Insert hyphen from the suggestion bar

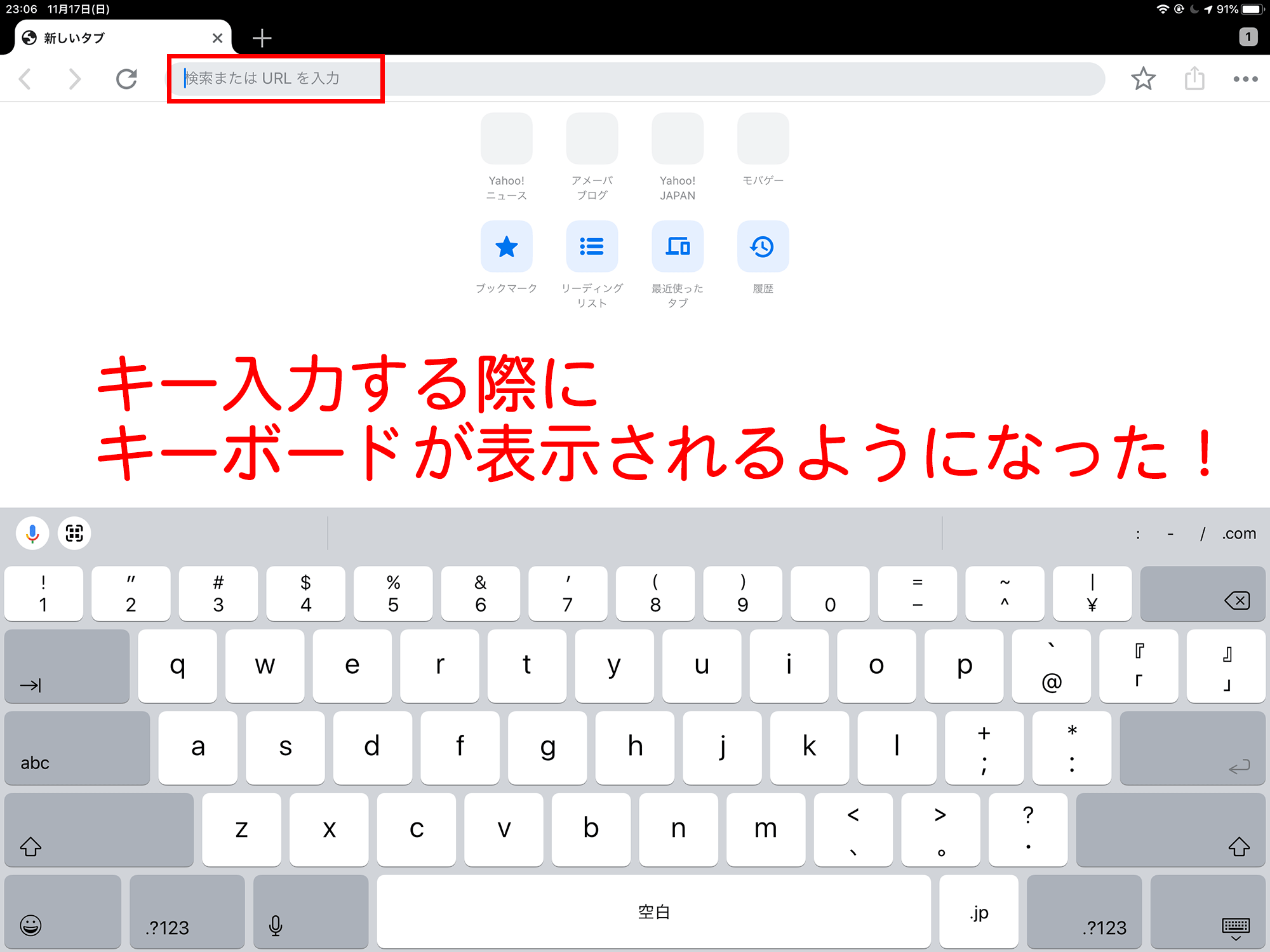click(1170, 533)
